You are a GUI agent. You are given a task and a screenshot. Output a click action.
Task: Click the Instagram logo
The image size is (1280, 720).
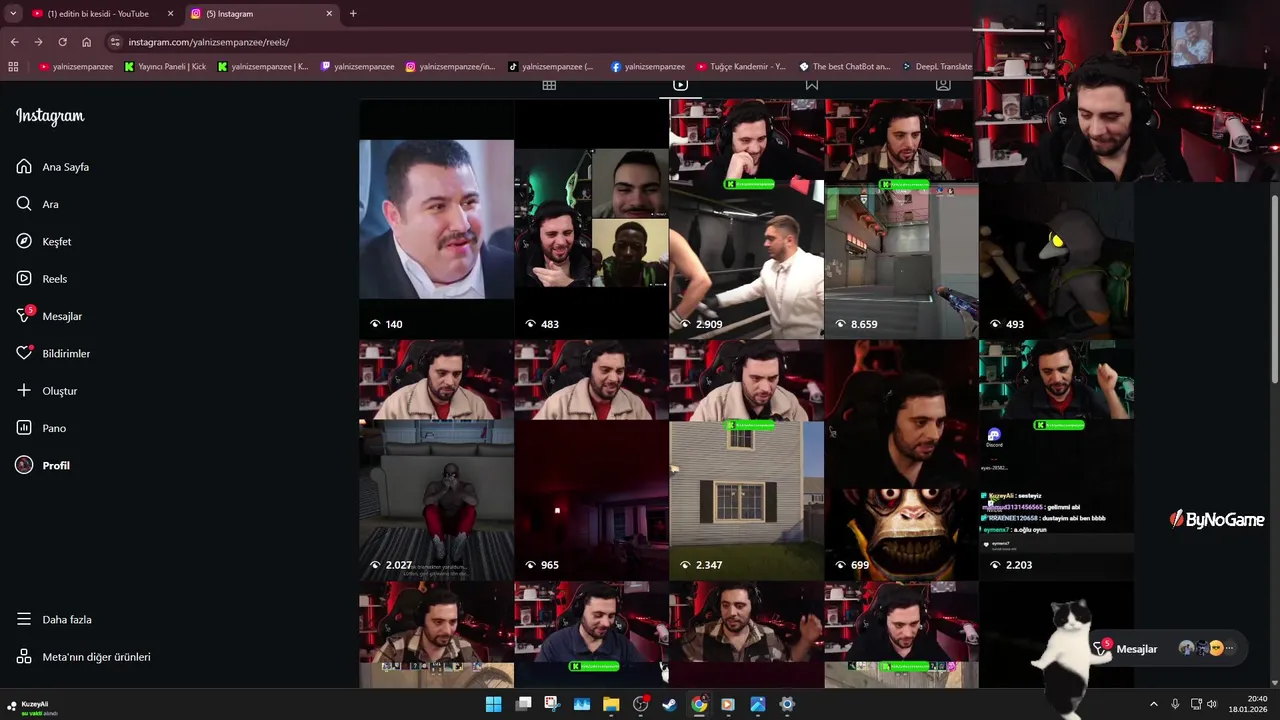50,116
